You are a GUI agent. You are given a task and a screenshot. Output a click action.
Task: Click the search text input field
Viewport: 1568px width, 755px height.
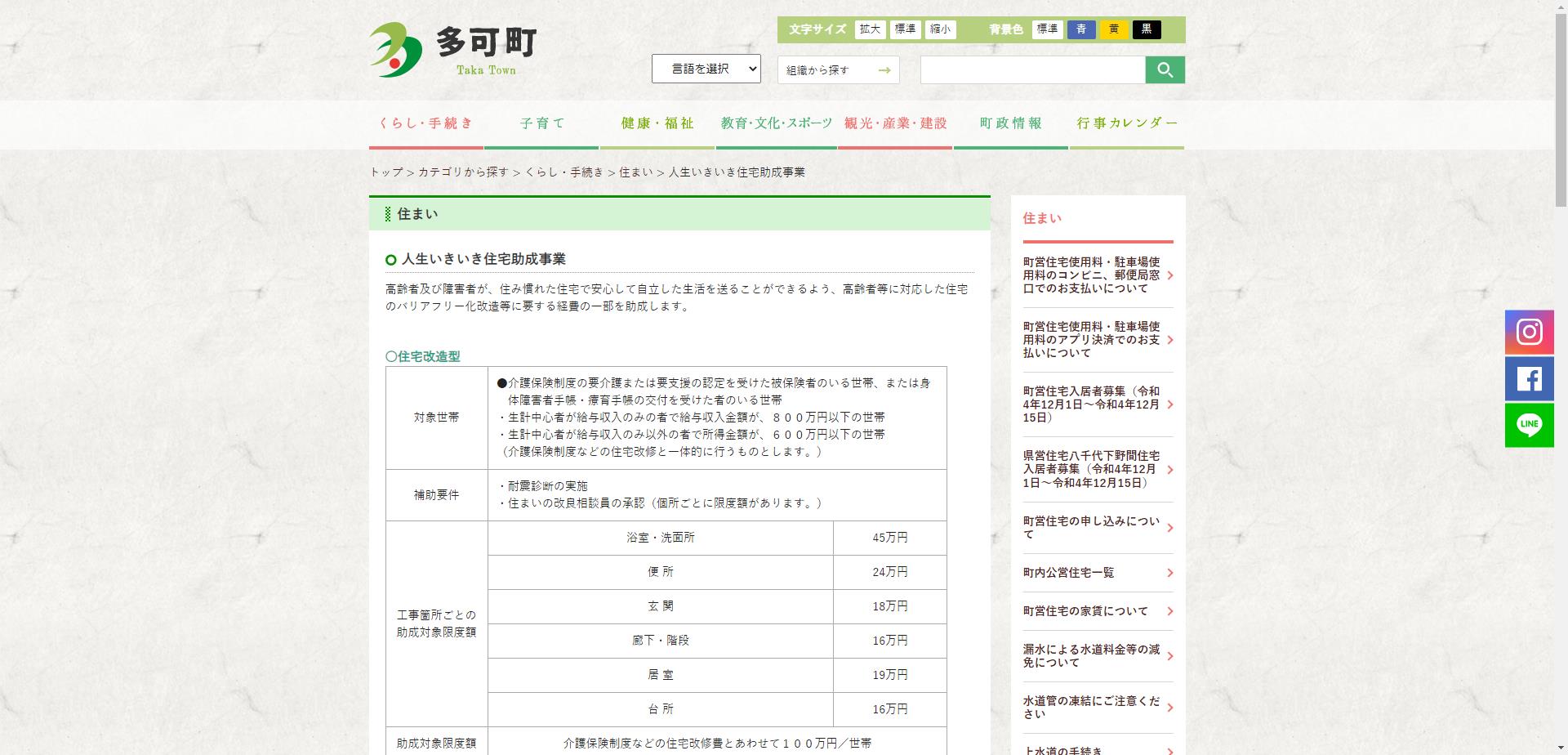tap(1033, 70)
